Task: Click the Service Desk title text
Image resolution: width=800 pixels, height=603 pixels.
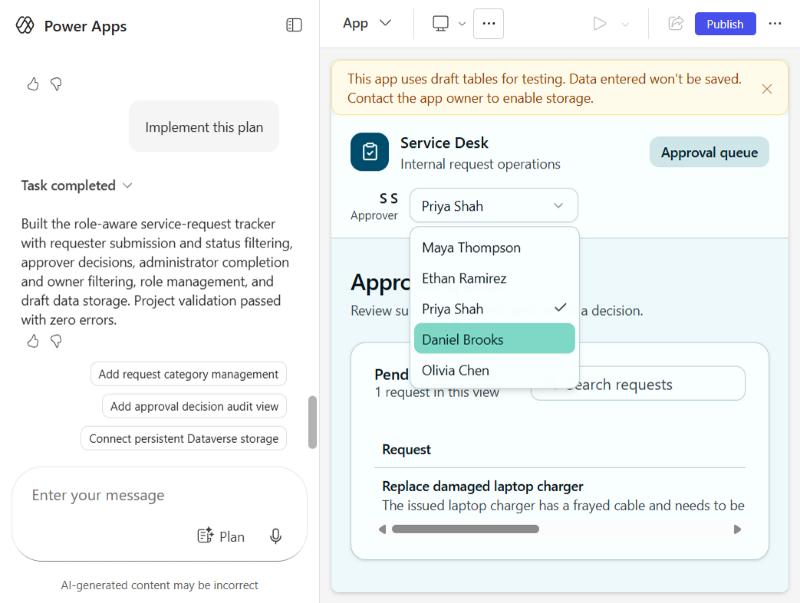Action: 444,143
